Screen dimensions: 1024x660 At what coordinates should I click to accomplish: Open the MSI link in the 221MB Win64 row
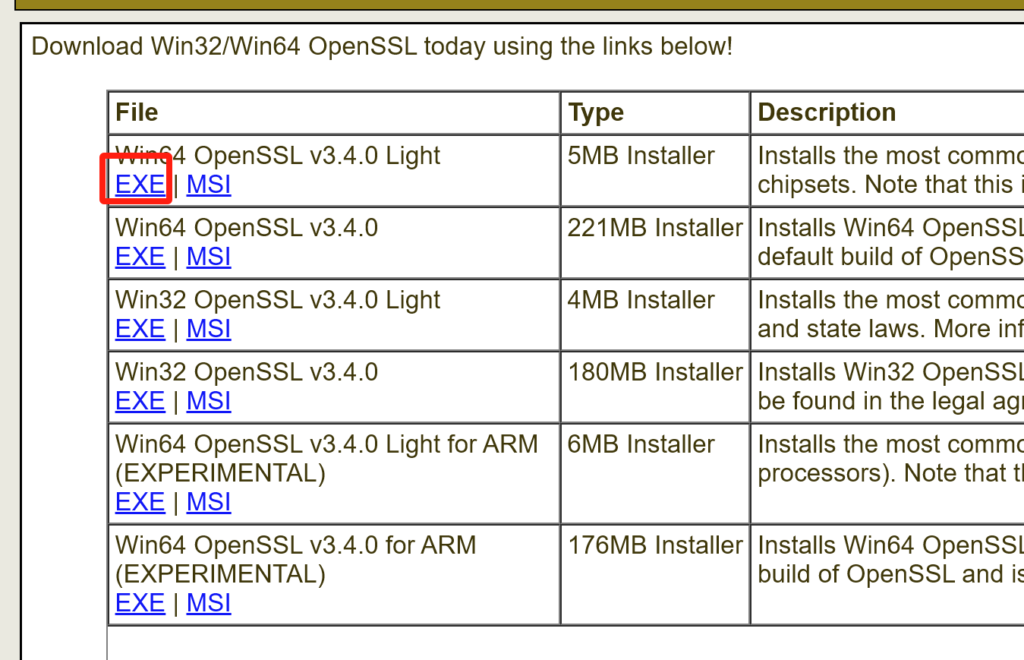pyautogui.click(x=208, y=257)
